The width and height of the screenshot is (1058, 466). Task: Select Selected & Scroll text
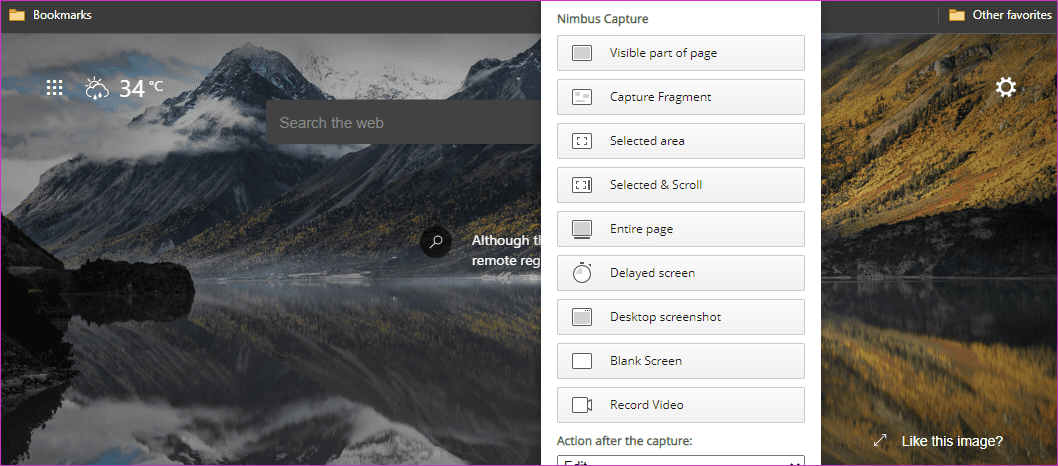pyautogui.click(x=656, y=185)
